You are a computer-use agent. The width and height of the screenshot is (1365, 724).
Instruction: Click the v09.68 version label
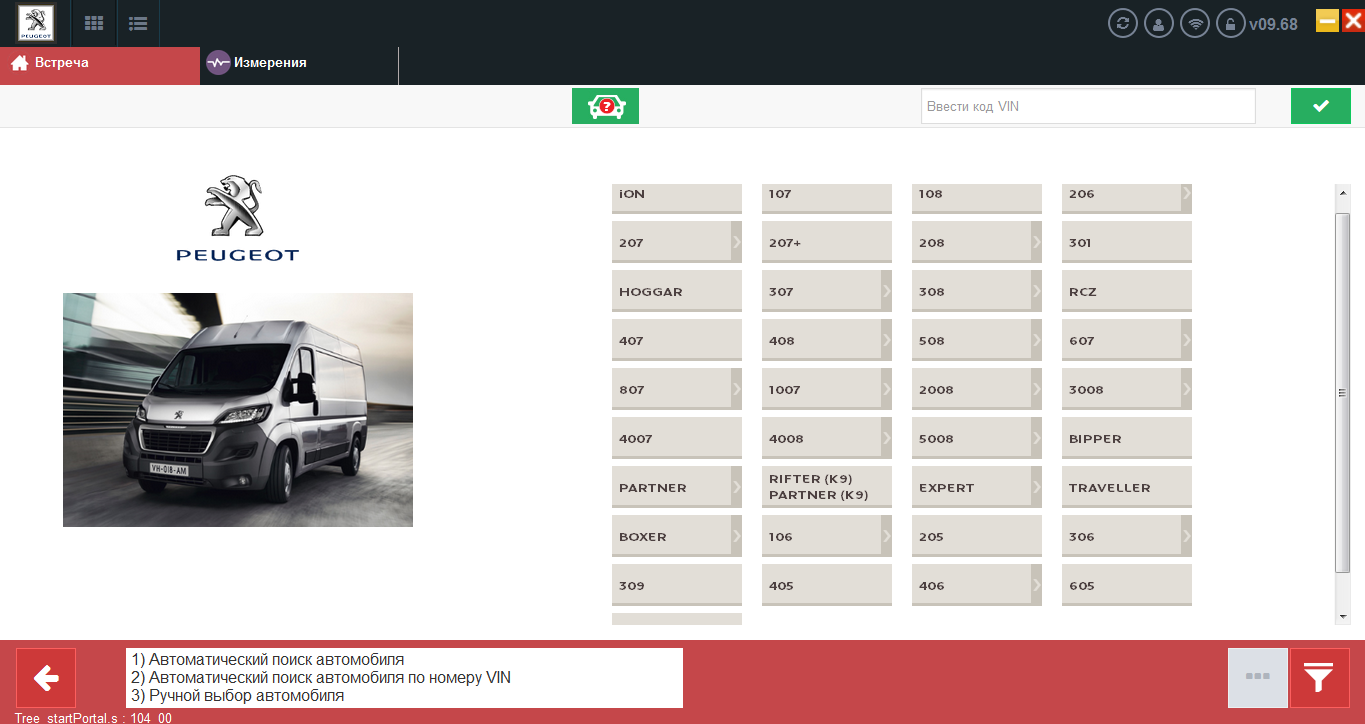point(1274,24)
